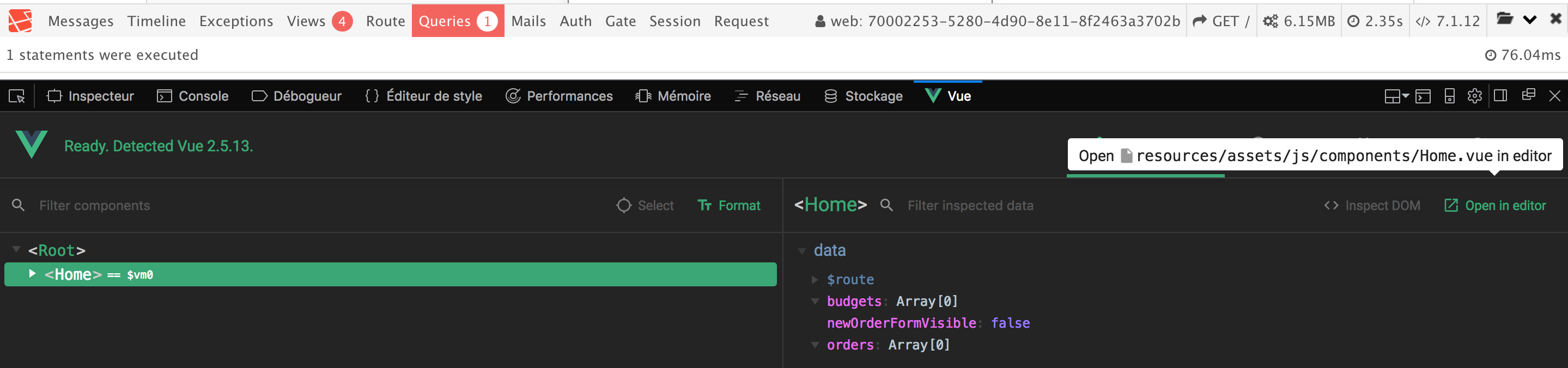
Task: Open the Exceptions debugbar tab
Action: click(x=236, y=21)
